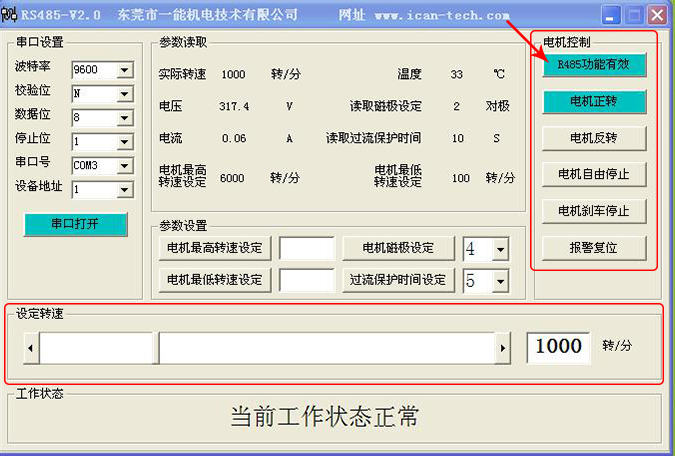Focus the max speed setting input field
This screenshot has height=456, width=675.
coord(307,248)
